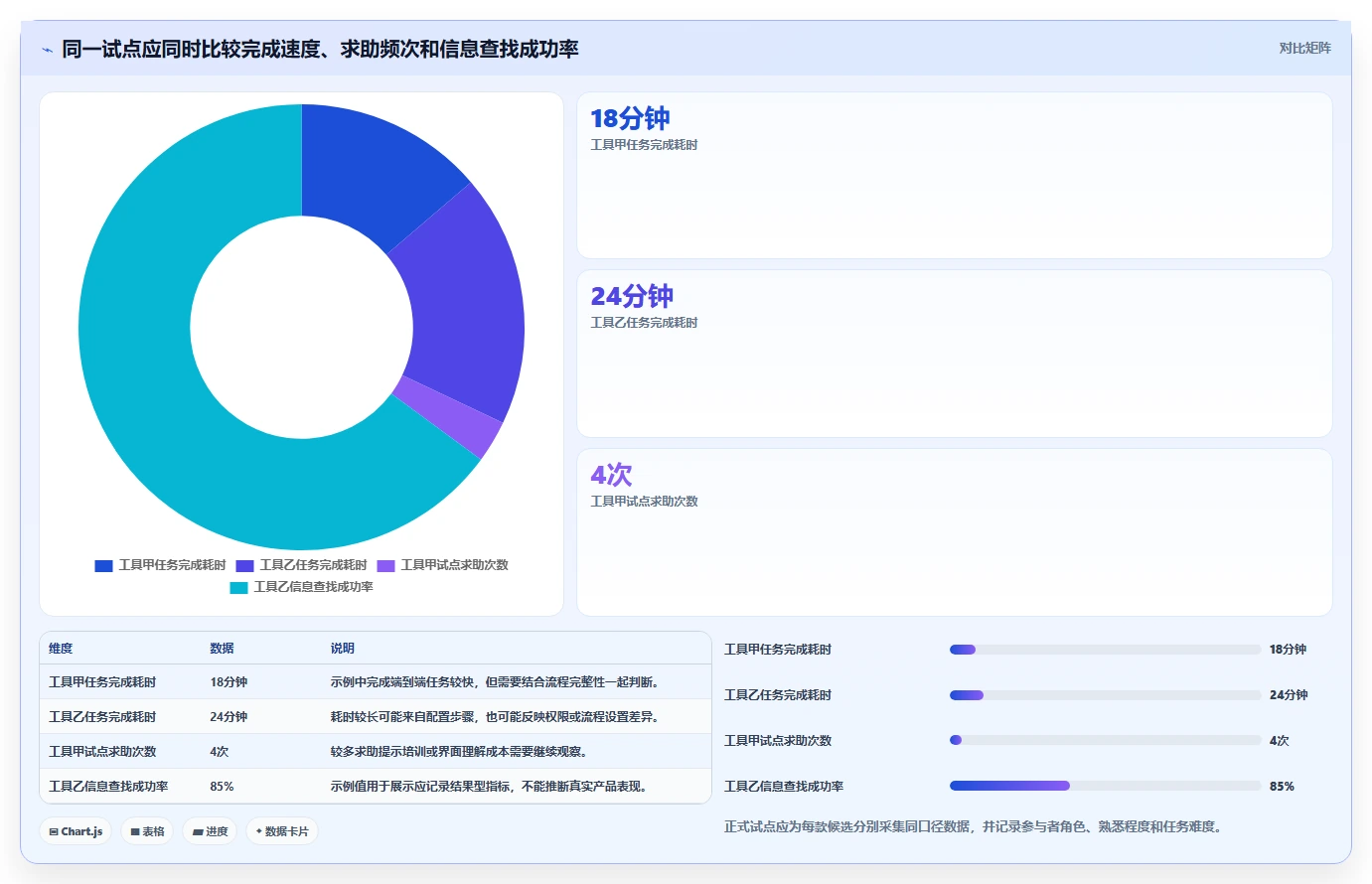The width and height of the screenshot is (1372, 884).
Task: Click the footnote starting 正式试点应为每款候选
Action: (973, 826)
